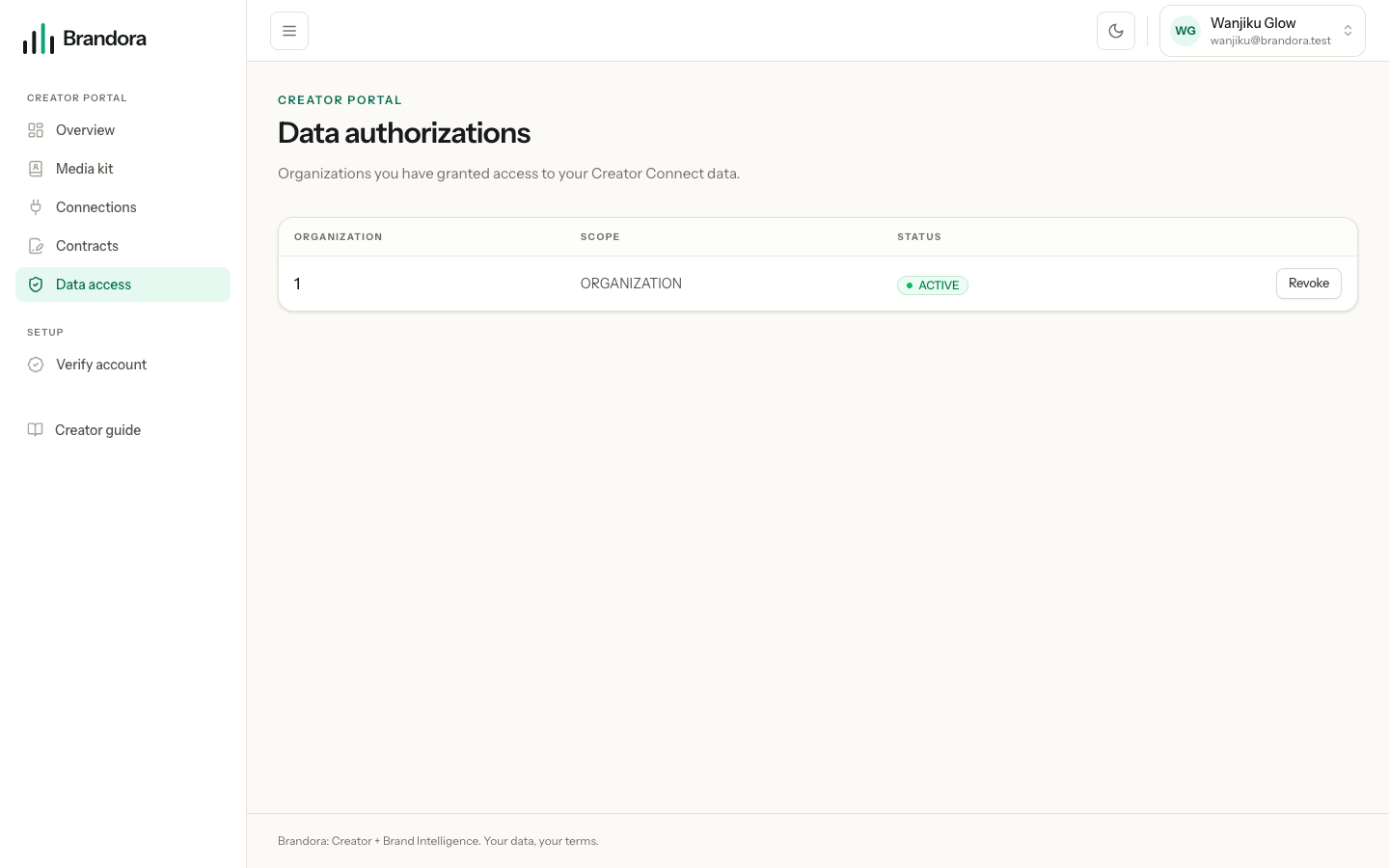Screen dimensions: 1389x868
Task: Toggle dark mode with moon button
Action: point(1116,31)
